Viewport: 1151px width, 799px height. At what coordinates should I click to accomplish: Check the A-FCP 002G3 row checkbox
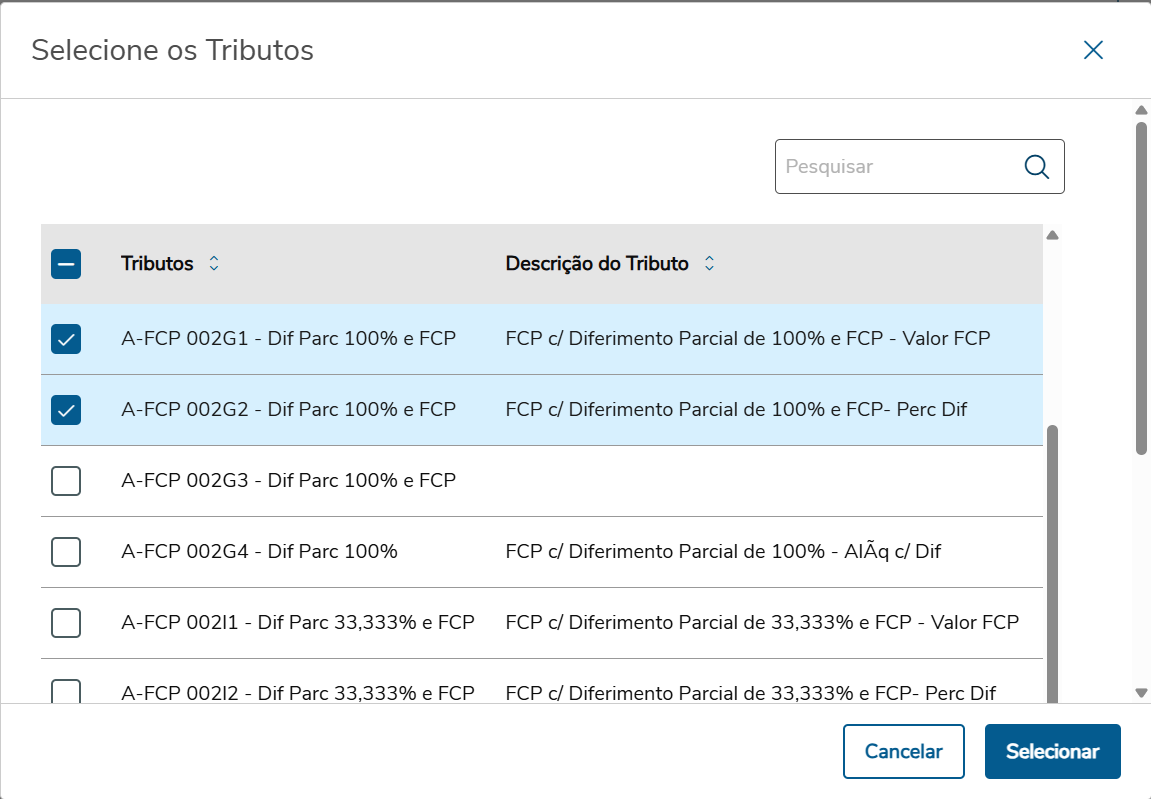[x=66, y=481]
